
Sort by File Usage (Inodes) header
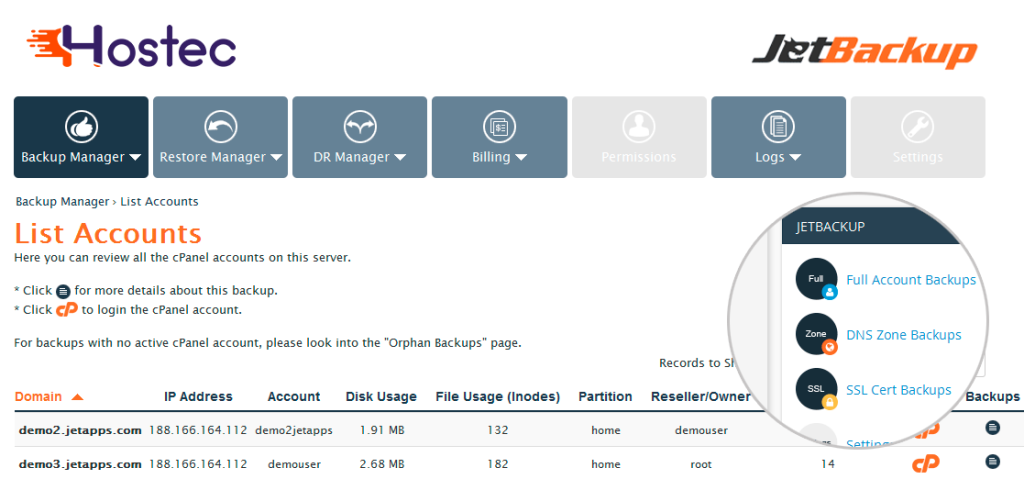point(498,397)
